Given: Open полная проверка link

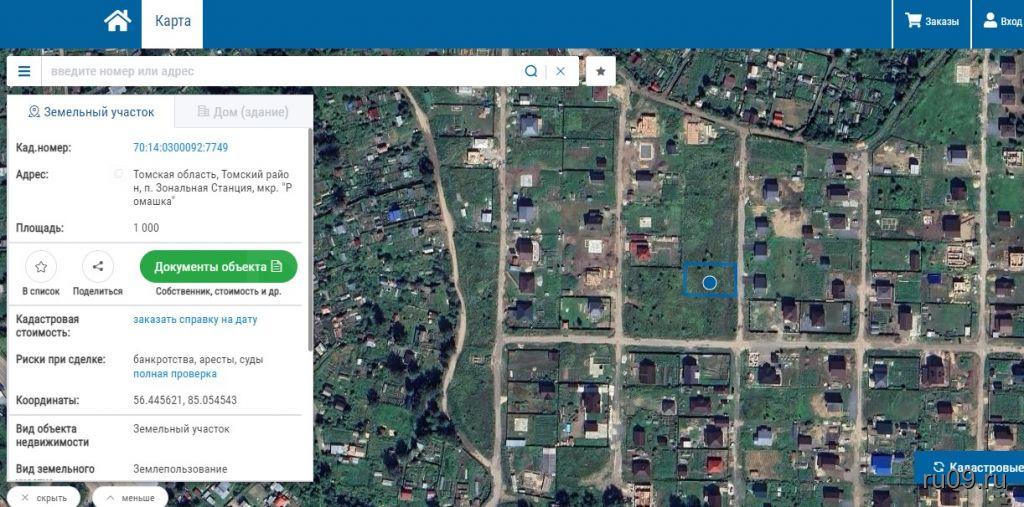Looking at the screenshot, I should pos(175,374).
